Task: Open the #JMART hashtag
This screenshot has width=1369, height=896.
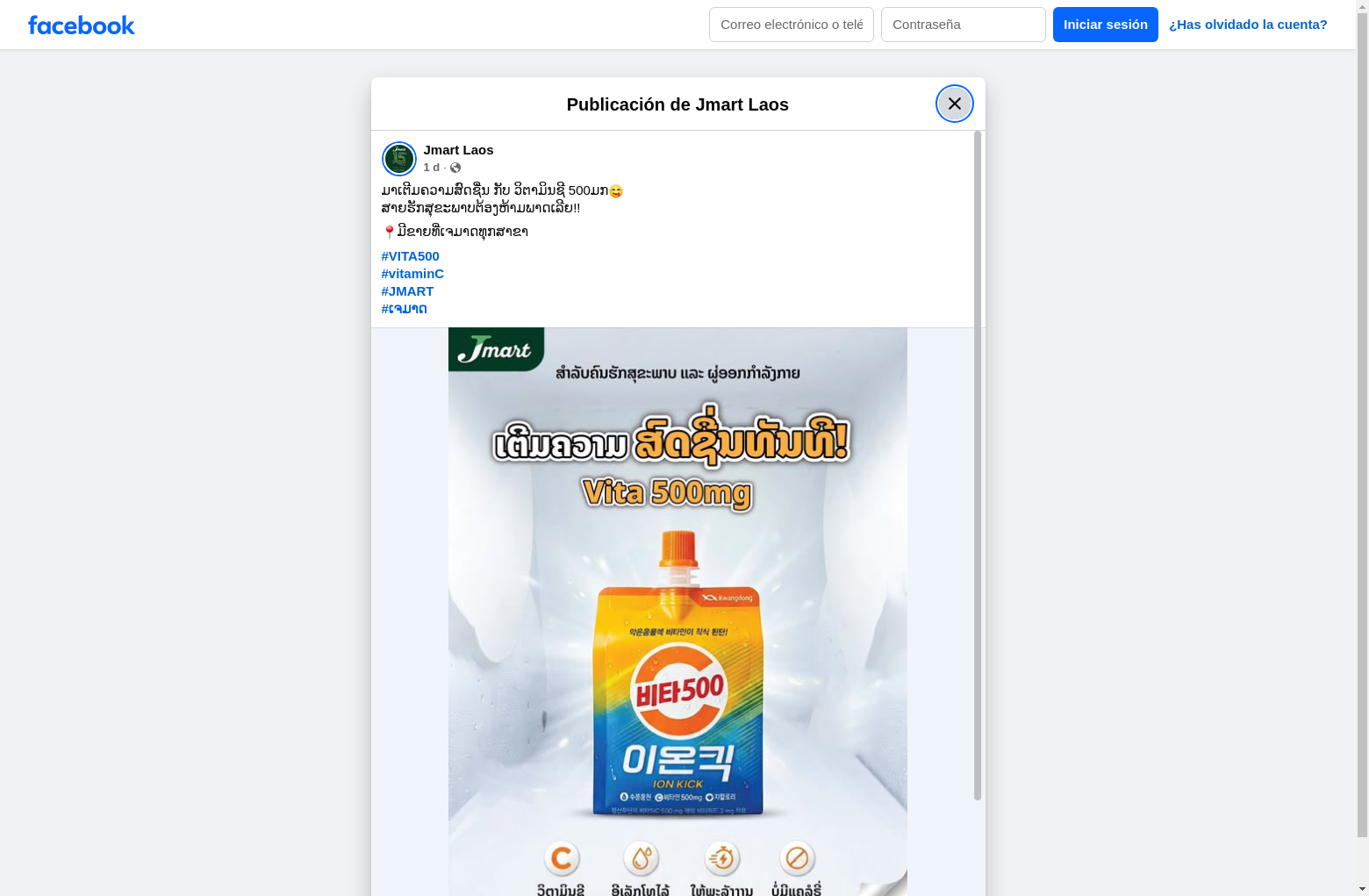Action: click(407, 291)
